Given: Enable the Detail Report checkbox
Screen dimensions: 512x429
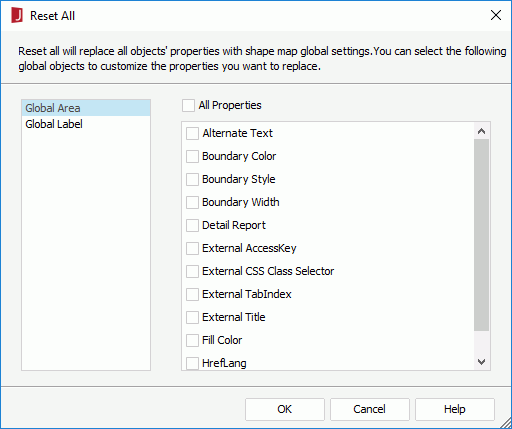Looking at the screenshot, I should click(x=192, y=225).
